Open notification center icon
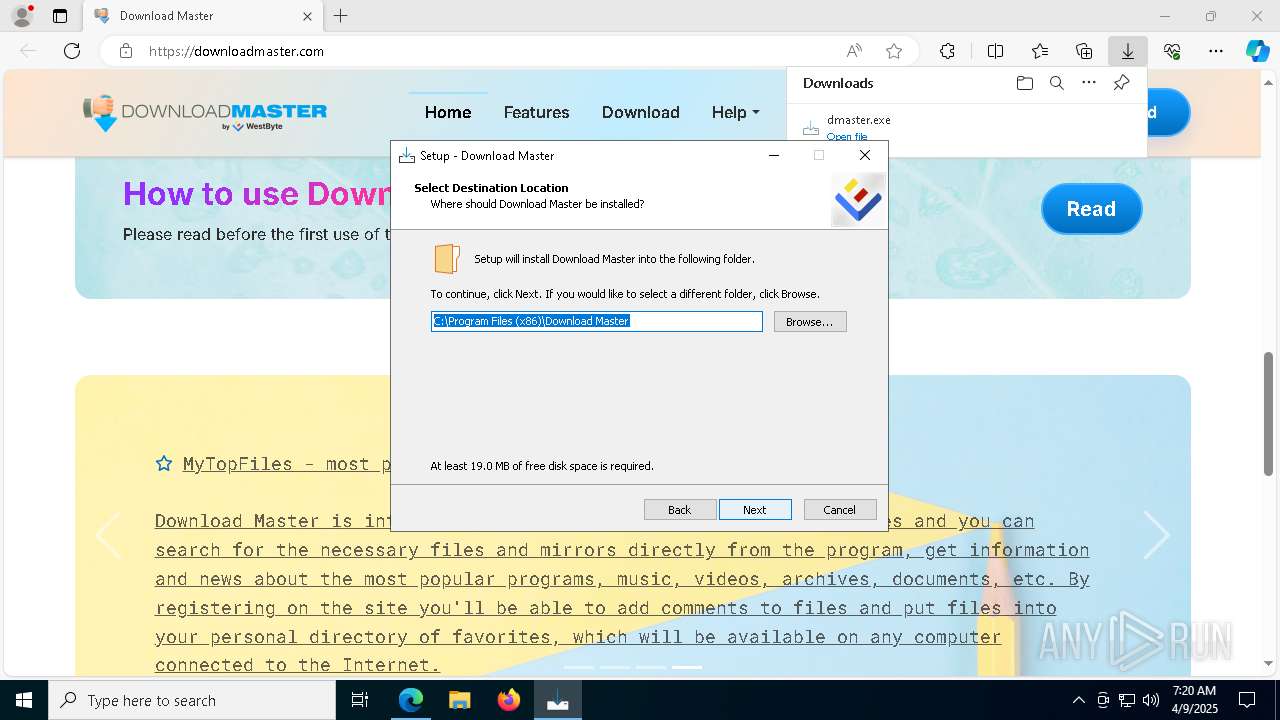This screenshot has height=720, width=1280. [1247, 700]
